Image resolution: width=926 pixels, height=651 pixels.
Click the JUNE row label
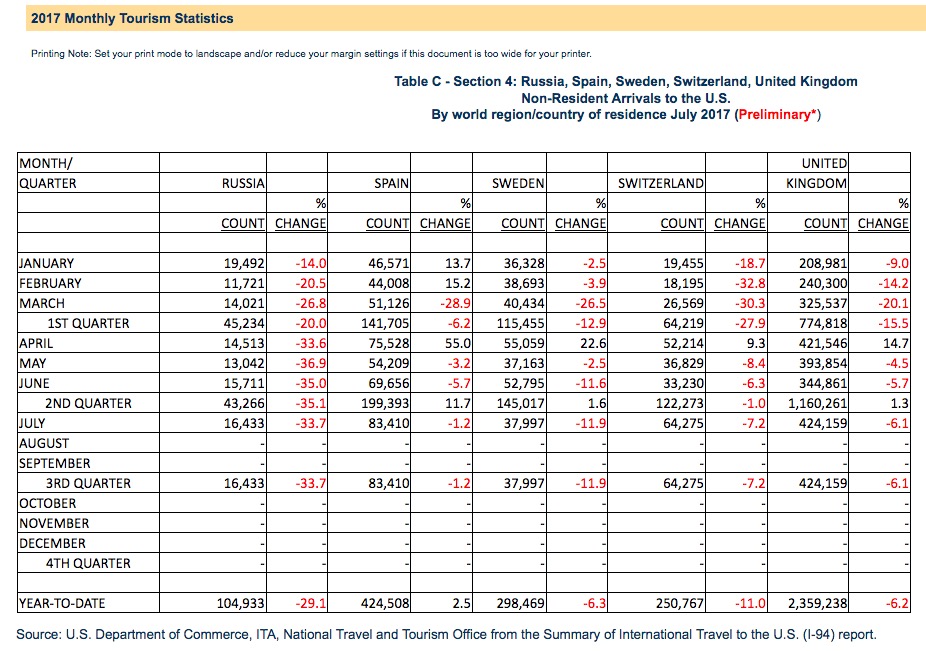coord(34,383)
